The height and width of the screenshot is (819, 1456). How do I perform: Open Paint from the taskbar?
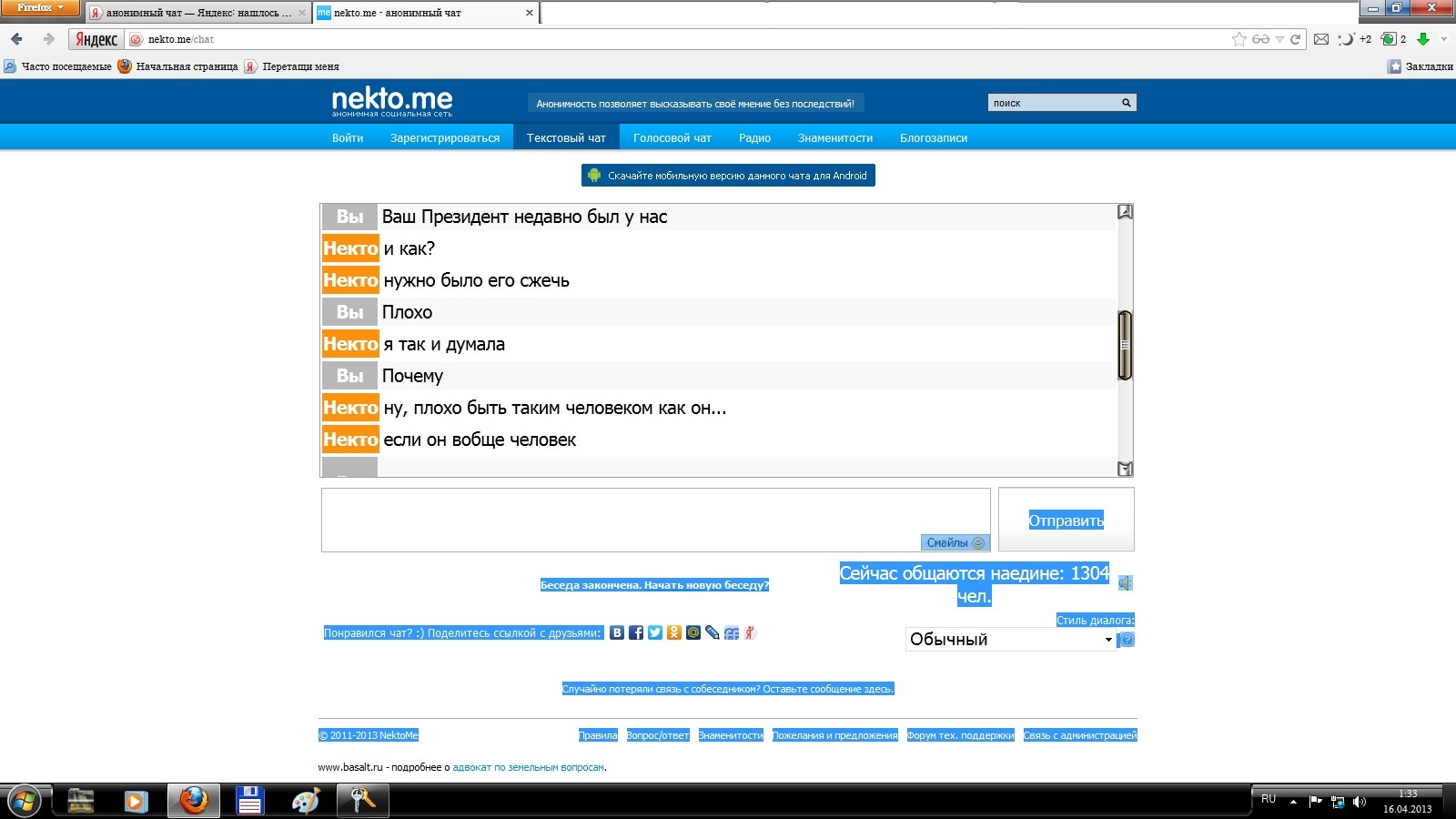[x=306, y=801]
